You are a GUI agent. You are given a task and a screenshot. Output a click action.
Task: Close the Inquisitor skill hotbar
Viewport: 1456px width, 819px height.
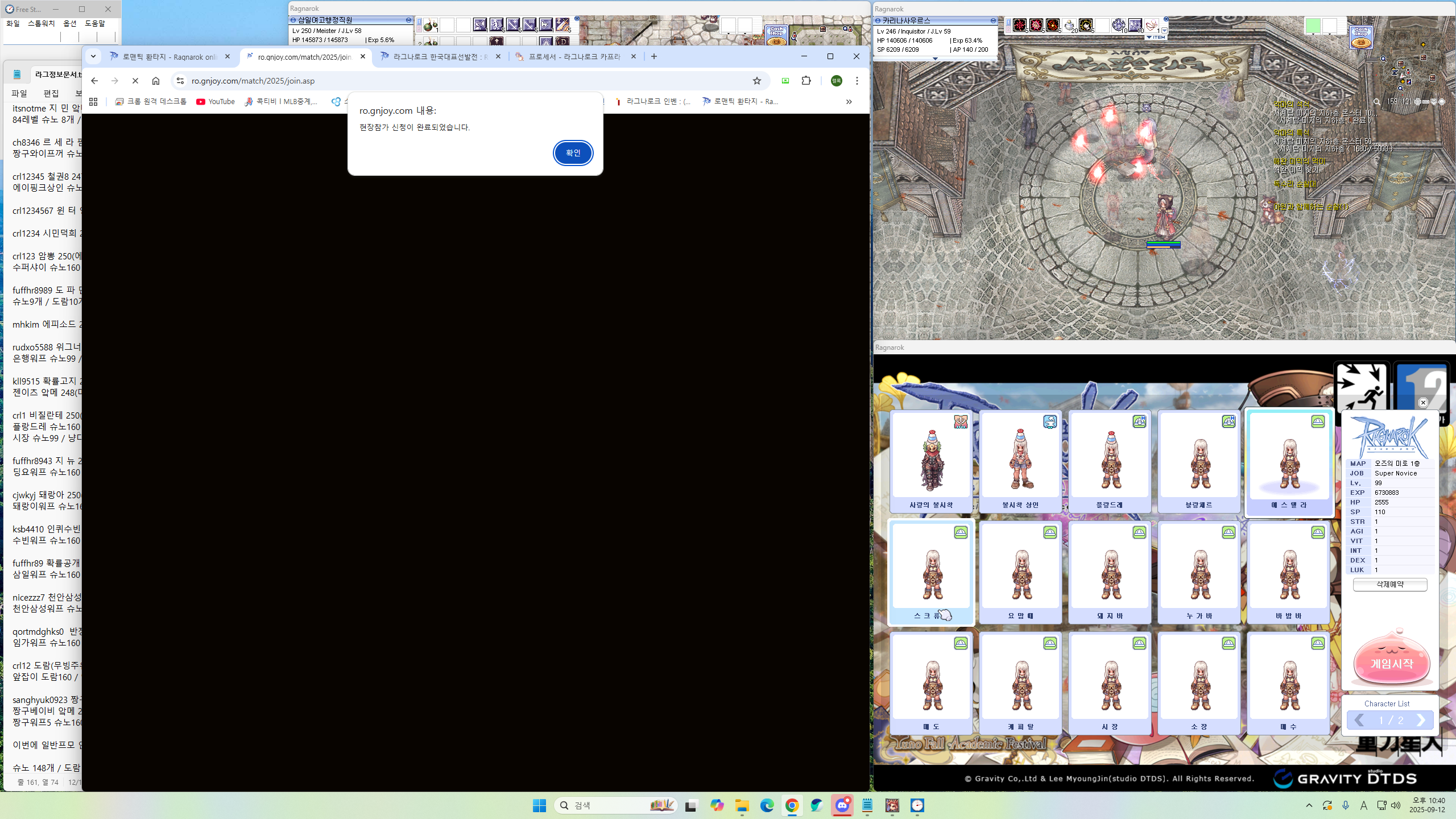pyautogui.click(x=1166, y=19)
